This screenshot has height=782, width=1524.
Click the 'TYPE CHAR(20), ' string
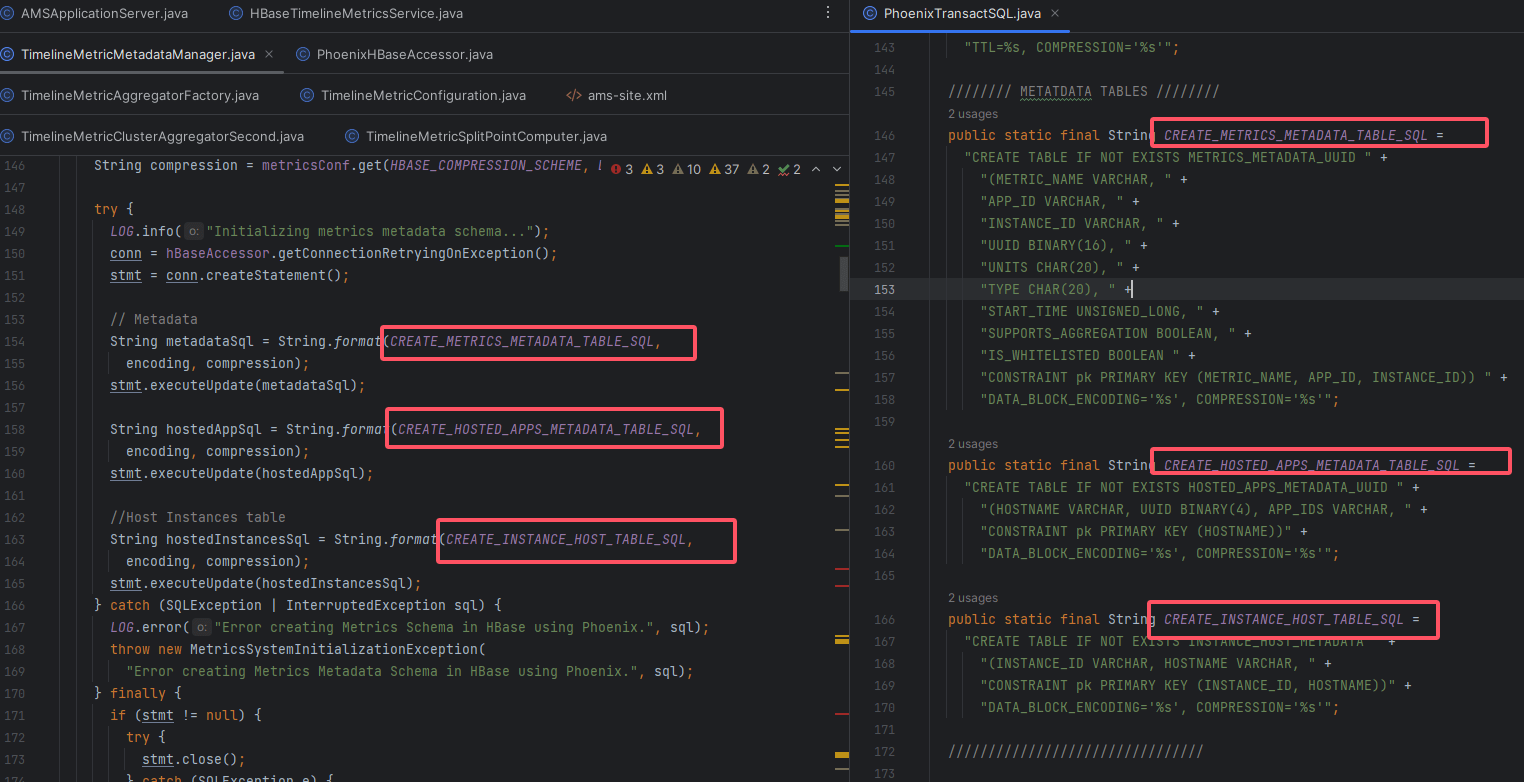click(1048, 289)
